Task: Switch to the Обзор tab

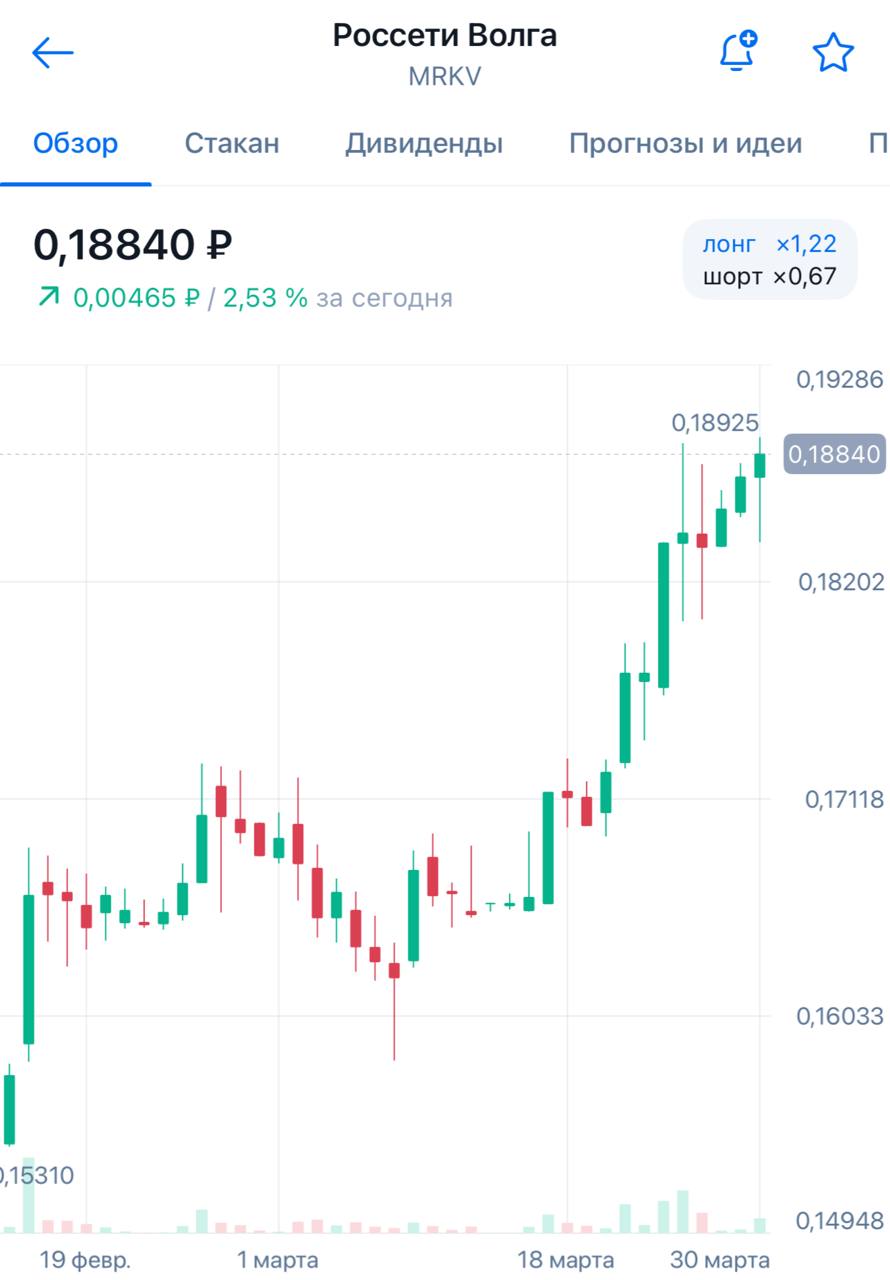Action: [x=76, y=143]
